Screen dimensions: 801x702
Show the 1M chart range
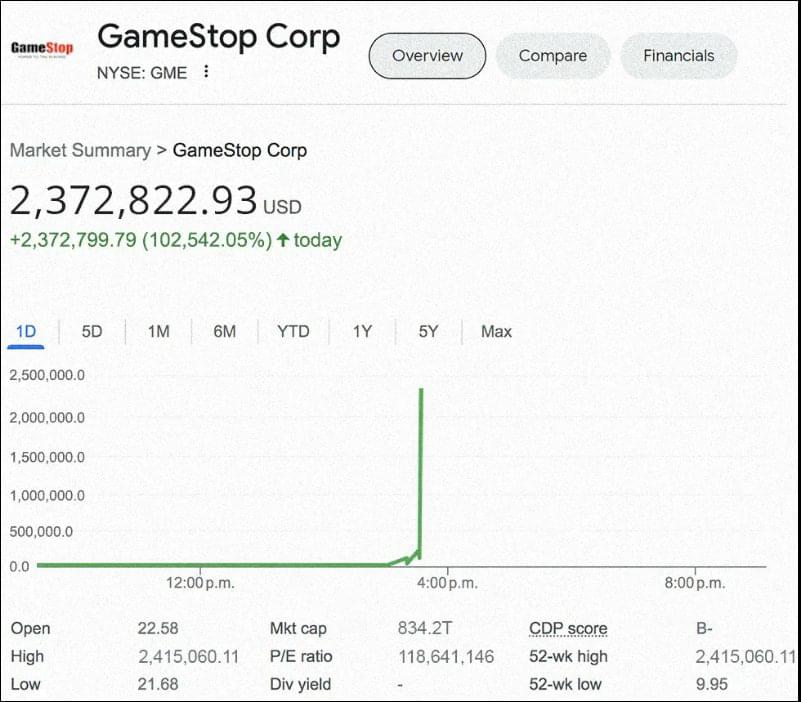[158, 332]
